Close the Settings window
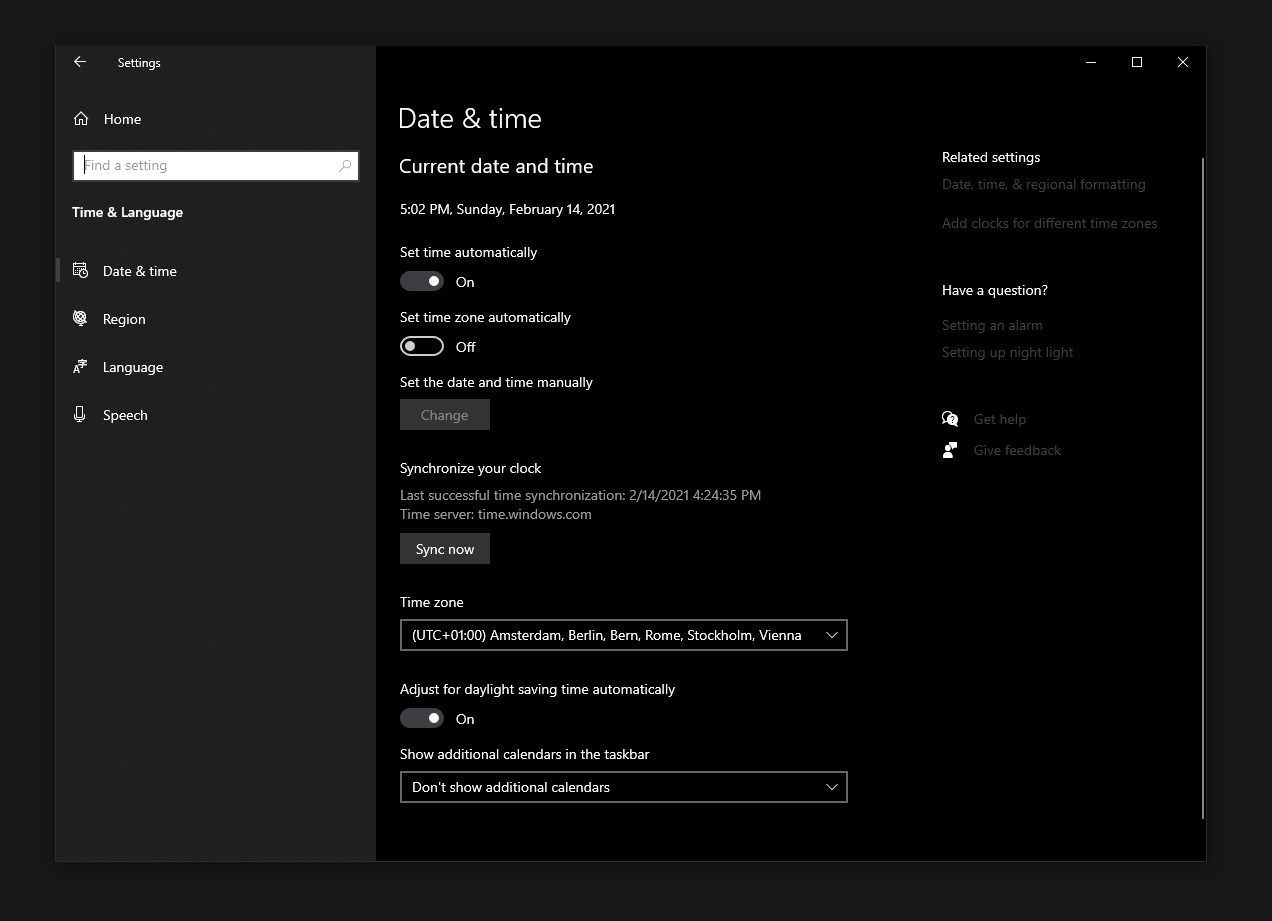The height and width of the screenshot is (921, 1272). [x=1183, y=62]
